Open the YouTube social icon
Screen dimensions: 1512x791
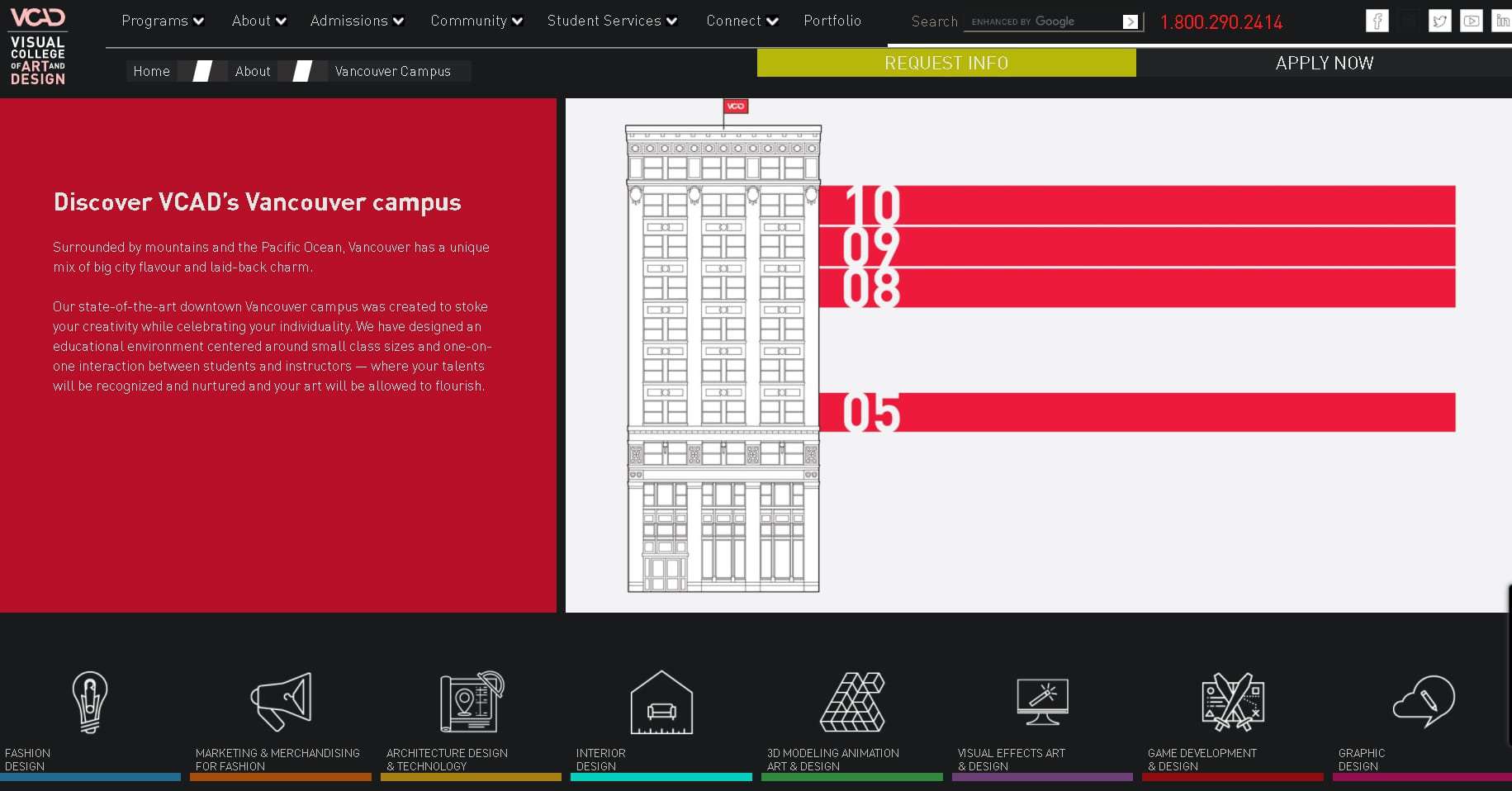click(1471, 21)
